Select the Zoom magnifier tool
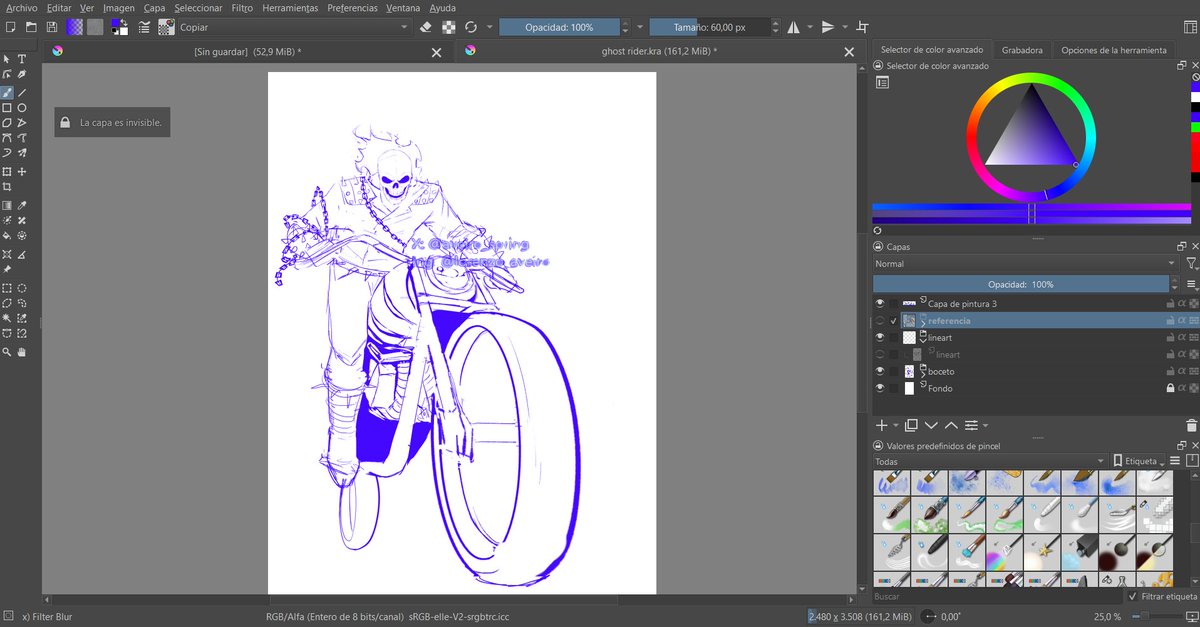This screenshot has height=627, width=1200. point(7,352)
